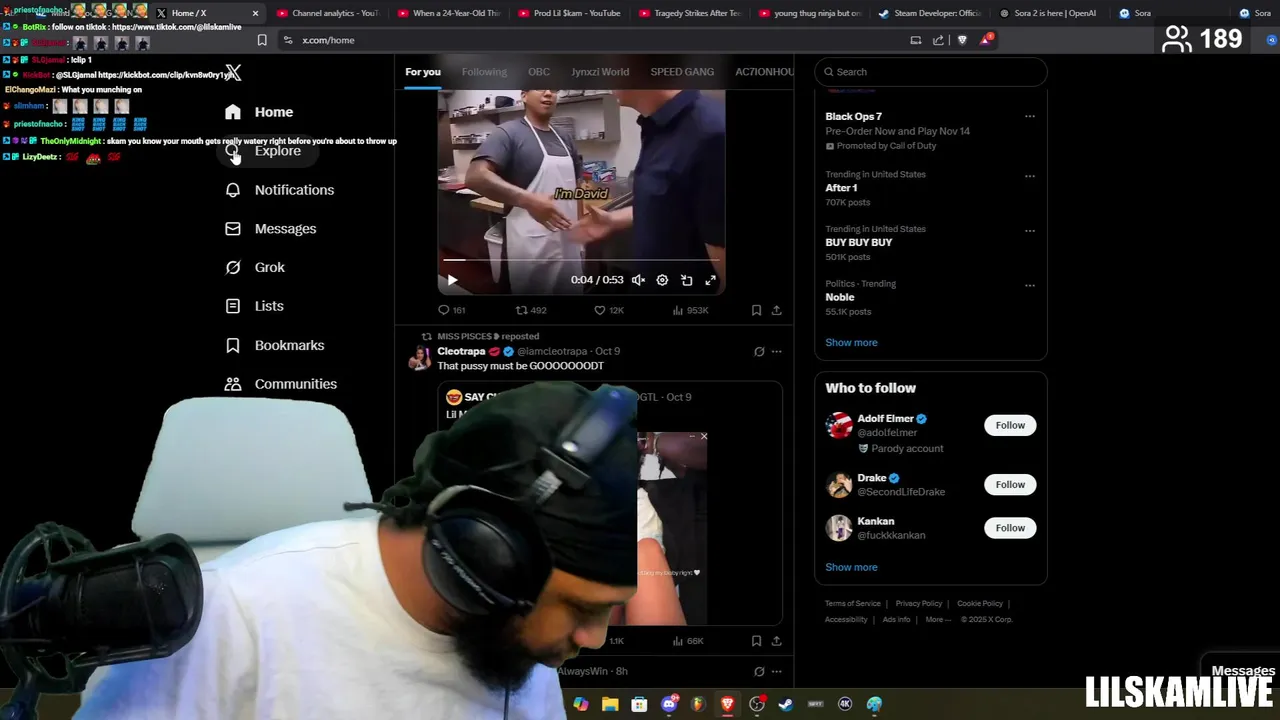
Task: Bookmark the David video post
Action: [x=756, y=310]
